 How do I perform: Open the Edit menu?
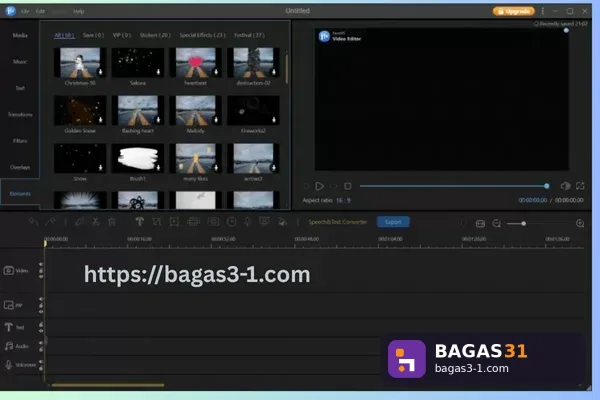tap(40, 11)
